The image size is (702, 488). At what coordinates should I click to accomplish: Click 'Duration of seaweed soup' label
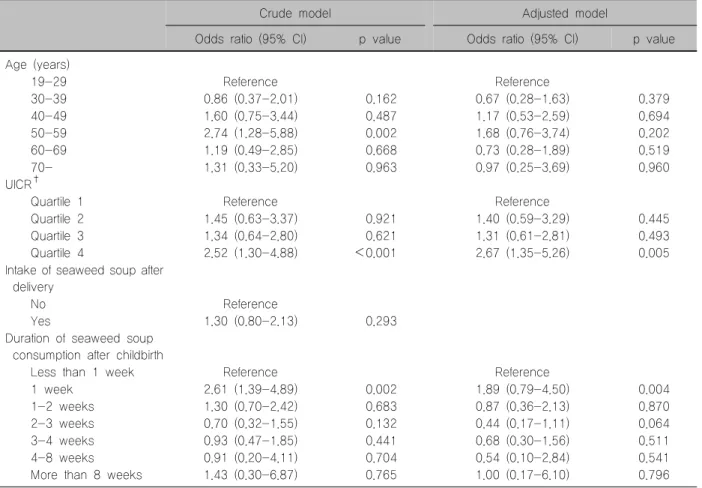click(79, 338)
